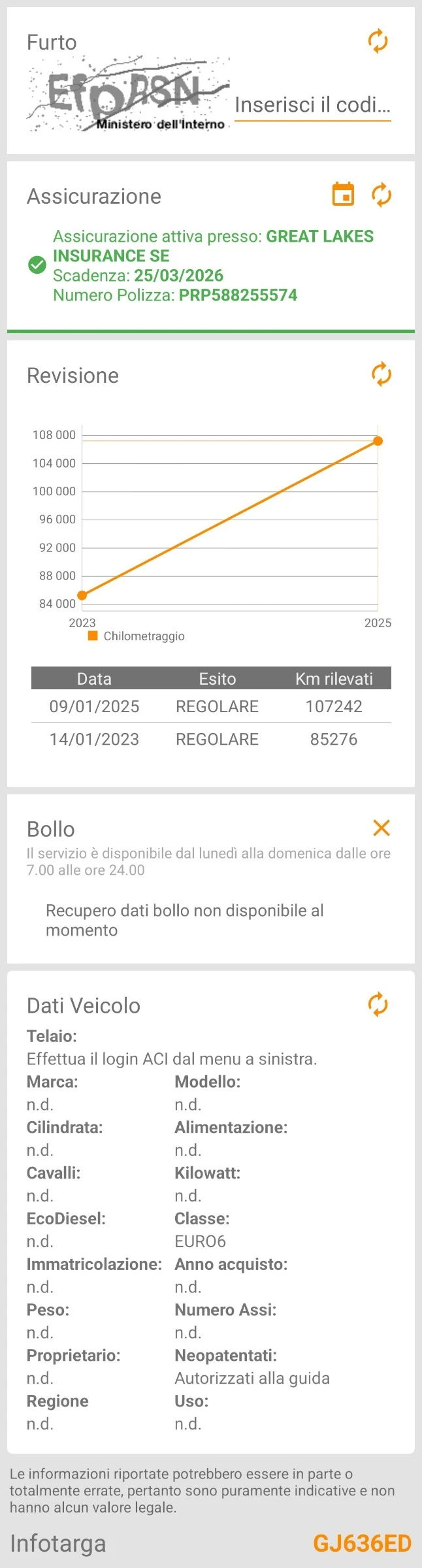This screenshot has height=1568, width=422.
Task: Tap the policy number PRP588255574
Action: click(x=238, y=295)
